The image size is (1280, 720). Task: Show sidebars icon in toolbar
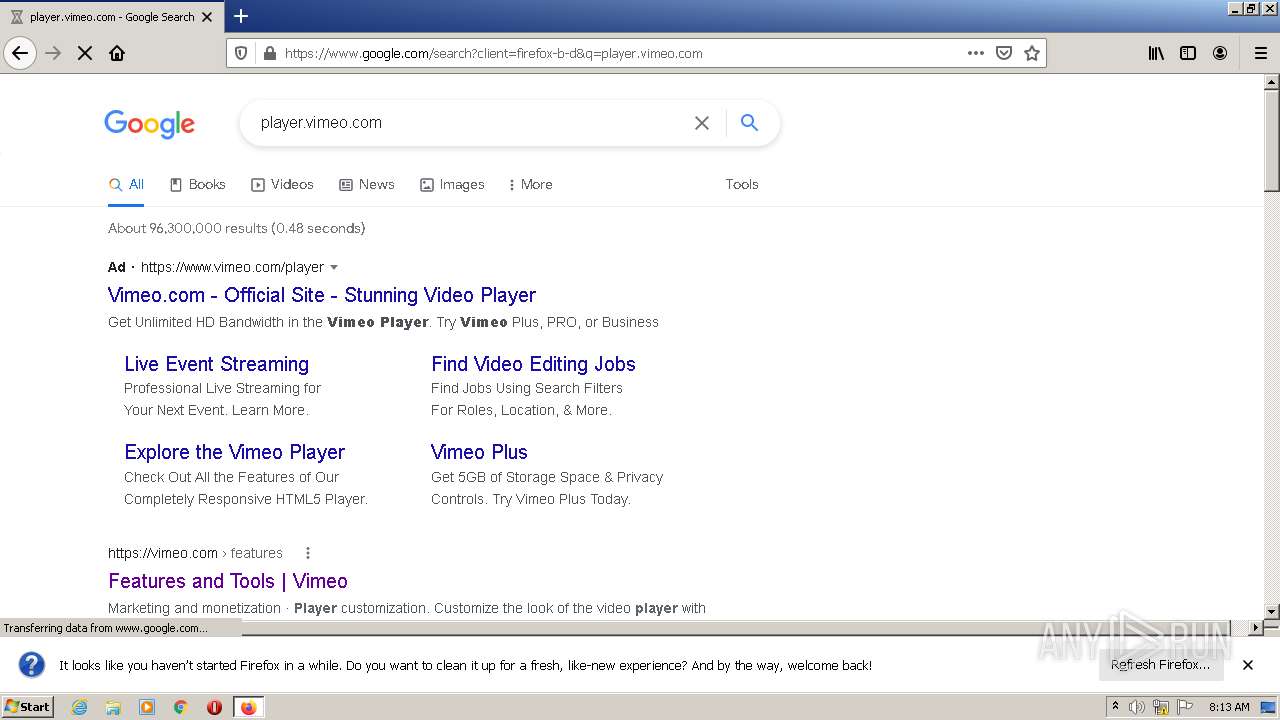click(1188, 53)
